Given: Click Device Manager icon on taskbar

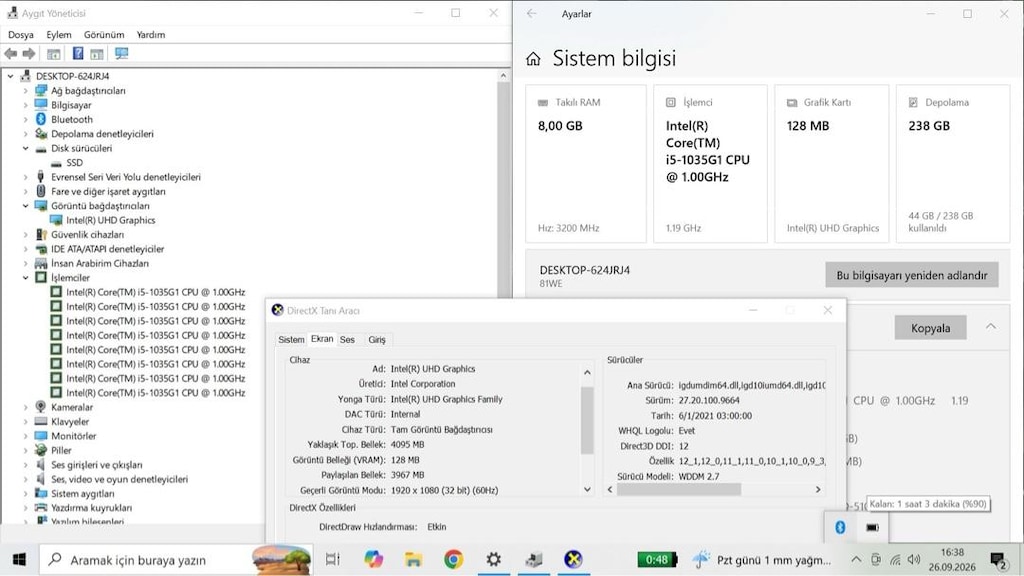Looking at the screenshot, I should (534, 559).
